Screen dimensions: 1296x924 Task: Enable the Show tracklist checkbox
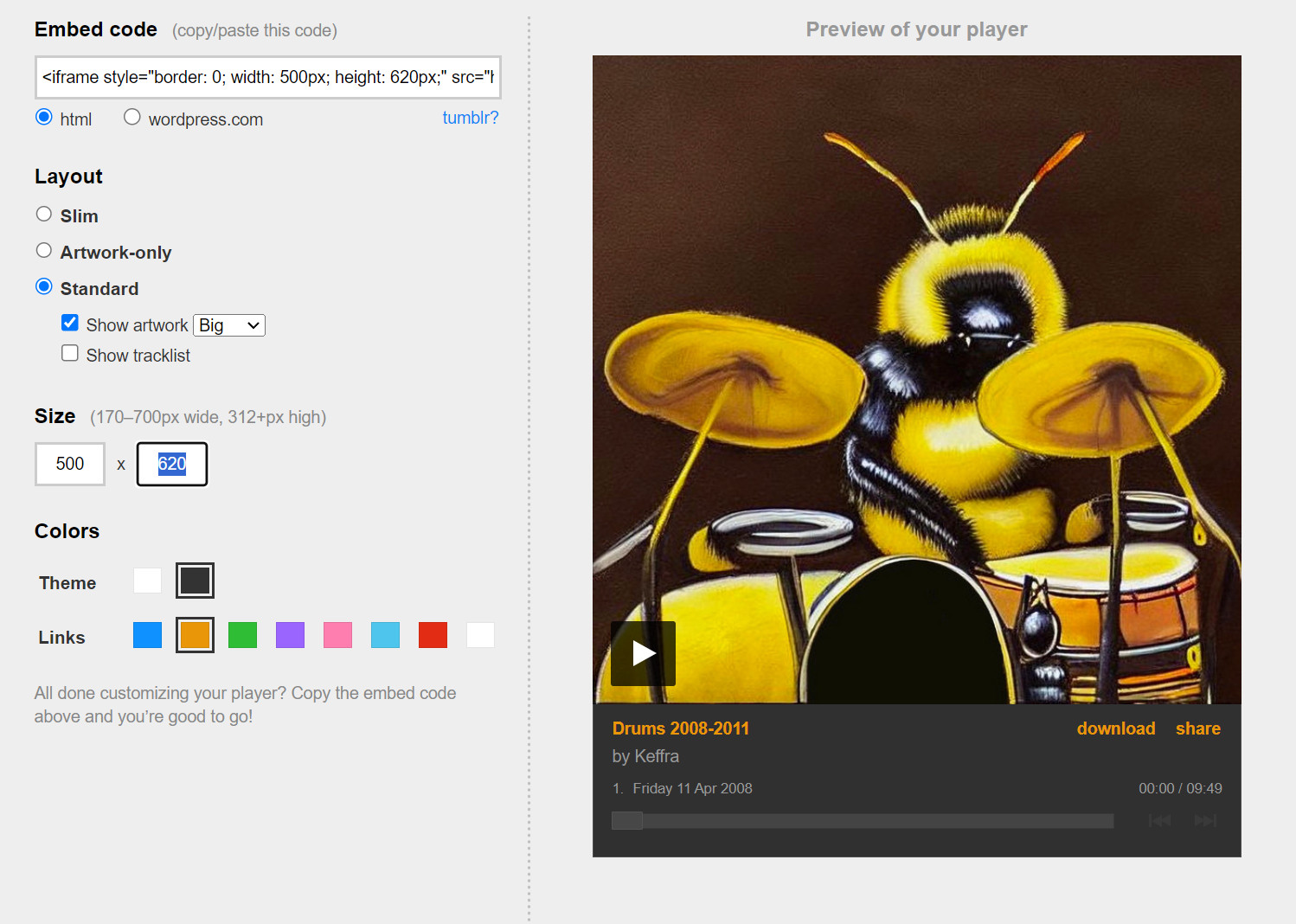[70, 353]
